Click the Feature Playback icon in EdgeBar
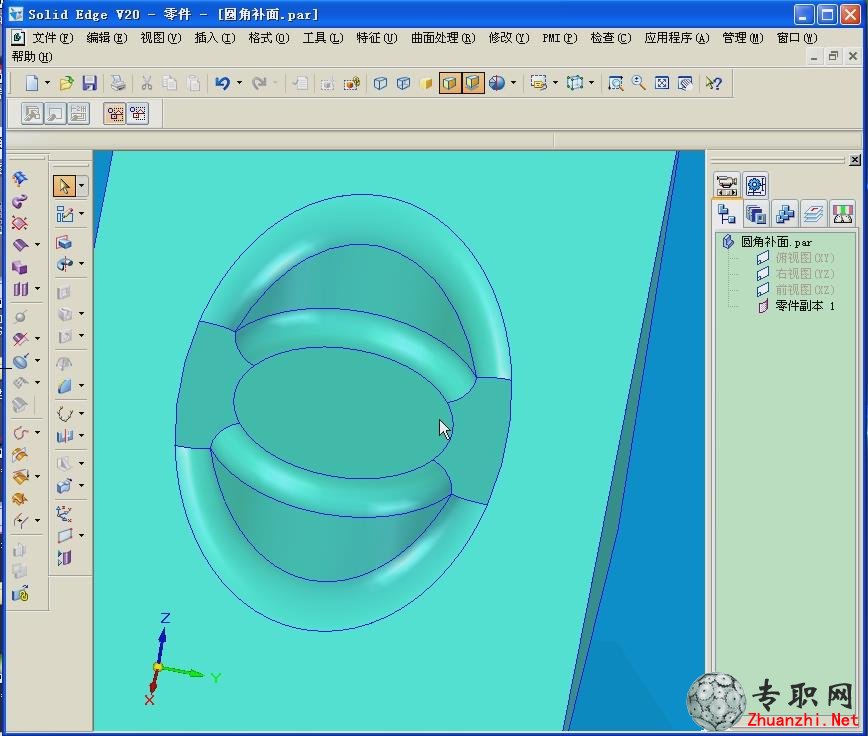 726,185
